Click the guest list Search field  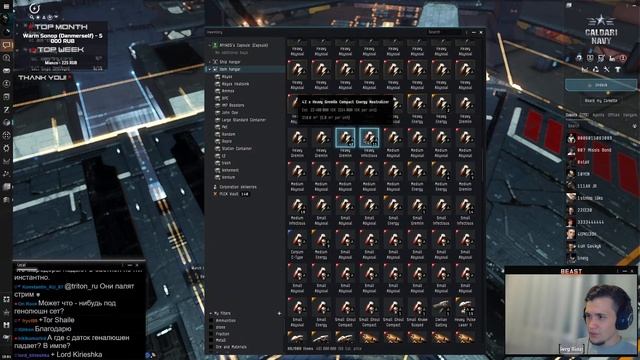(x=598, y=126)
